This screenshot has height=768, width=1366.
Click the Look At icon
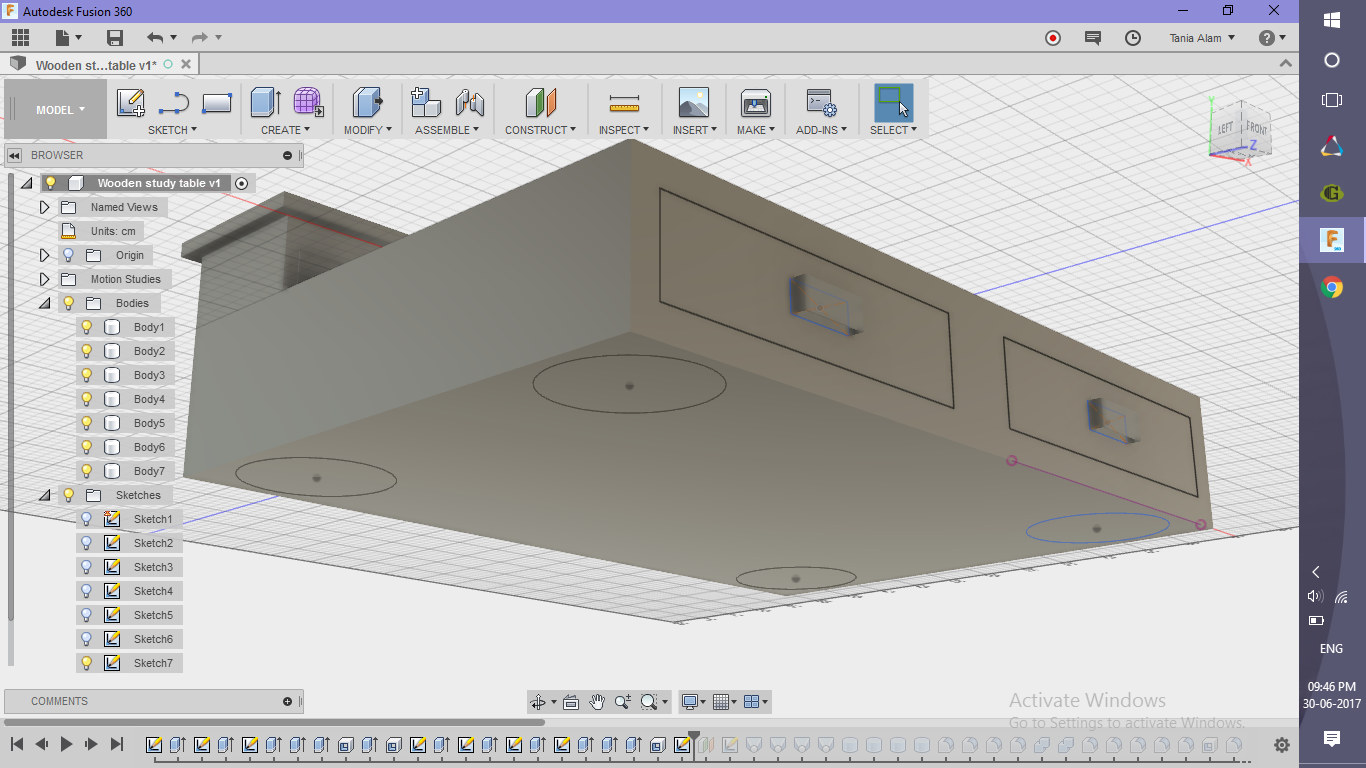[571, 702]
